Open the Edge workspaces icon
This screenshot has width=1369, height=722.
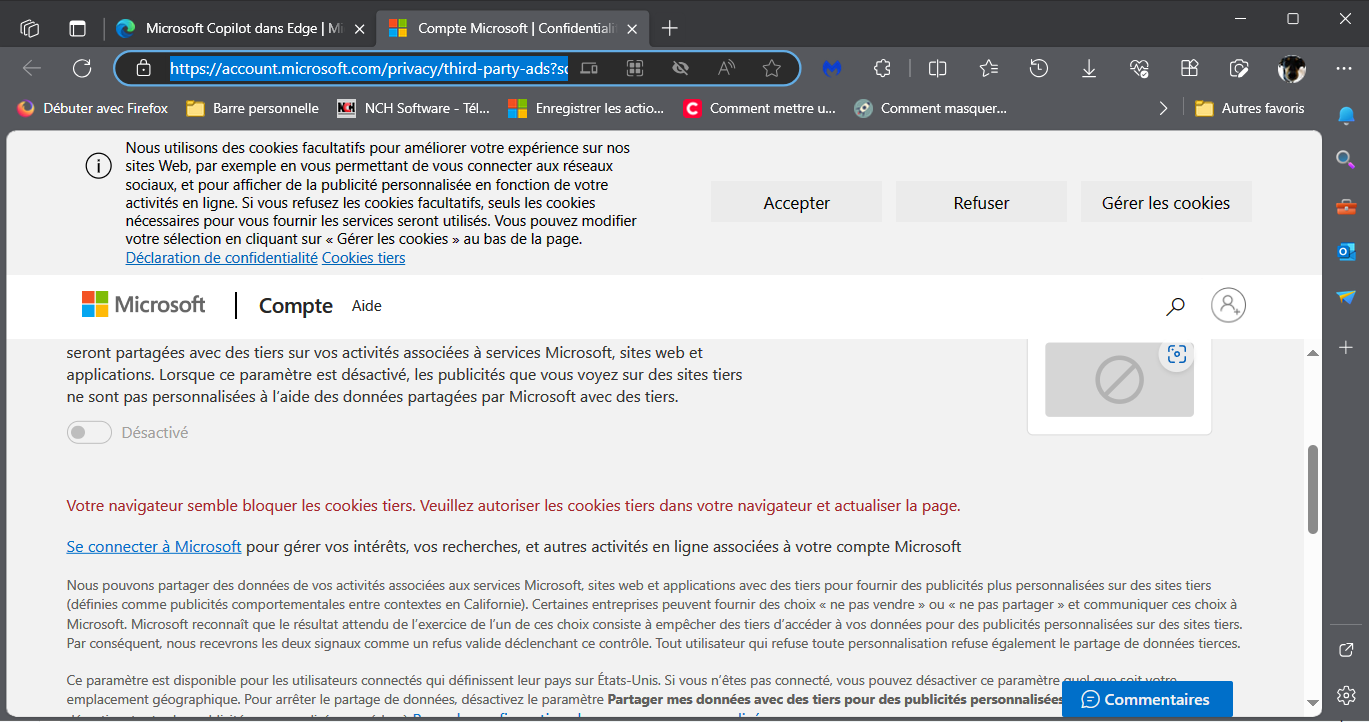tap(30, 28)
